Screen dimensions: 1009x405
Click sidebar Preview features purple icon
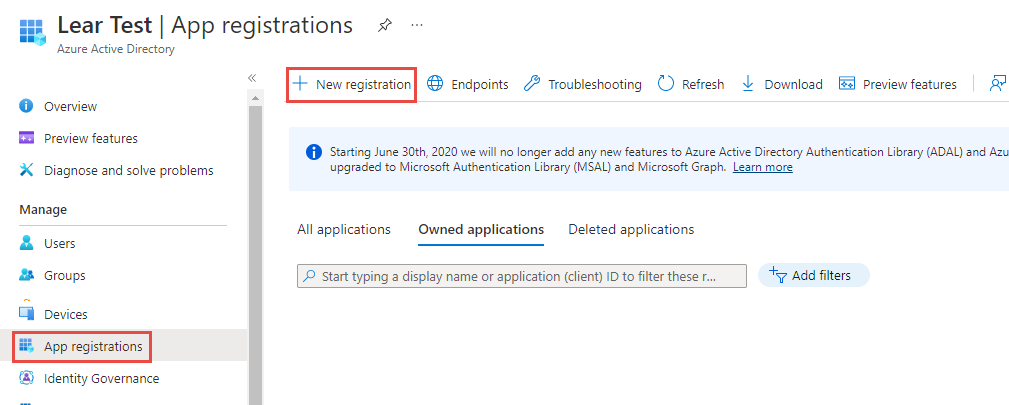(26, 138)
